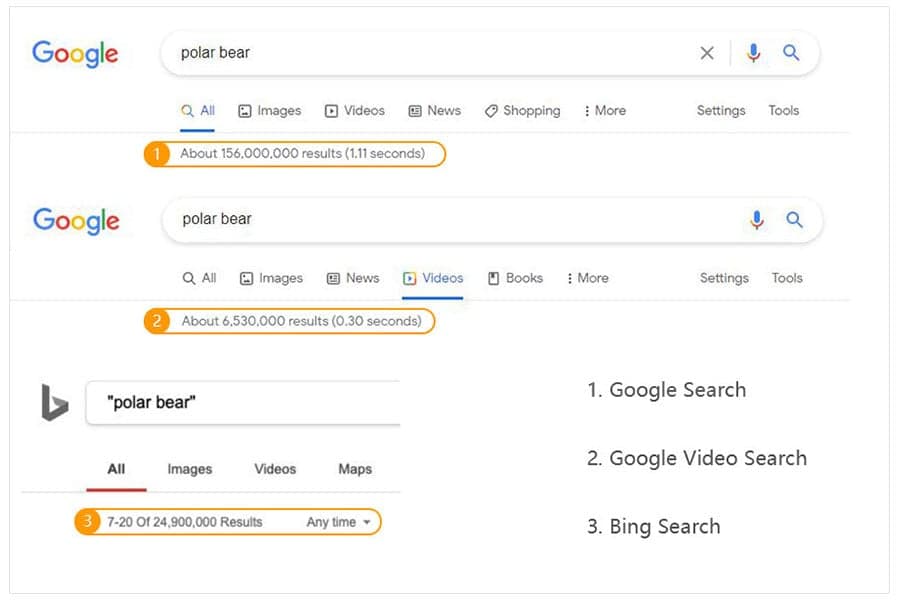The width and height of the screenshot is (900, 600).
Task: Select Books tab in second Google results
Action: tap(515, 278)
